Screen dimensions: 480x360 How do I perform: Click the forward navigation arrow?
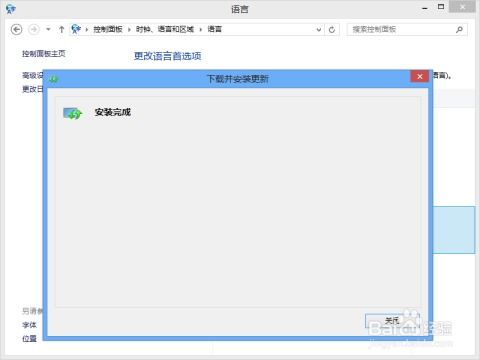point(34,29)
